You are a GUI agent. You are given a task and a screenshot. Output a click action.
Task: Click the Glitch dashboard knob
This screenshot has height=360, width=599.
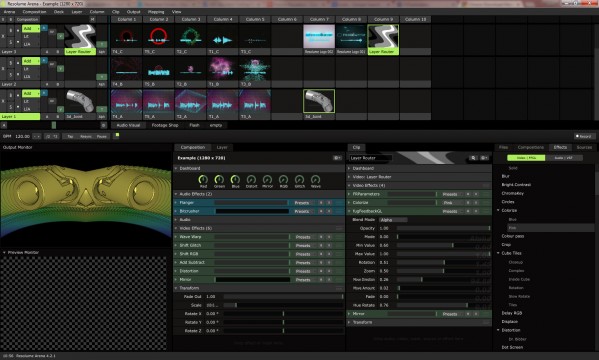point(300,179)
